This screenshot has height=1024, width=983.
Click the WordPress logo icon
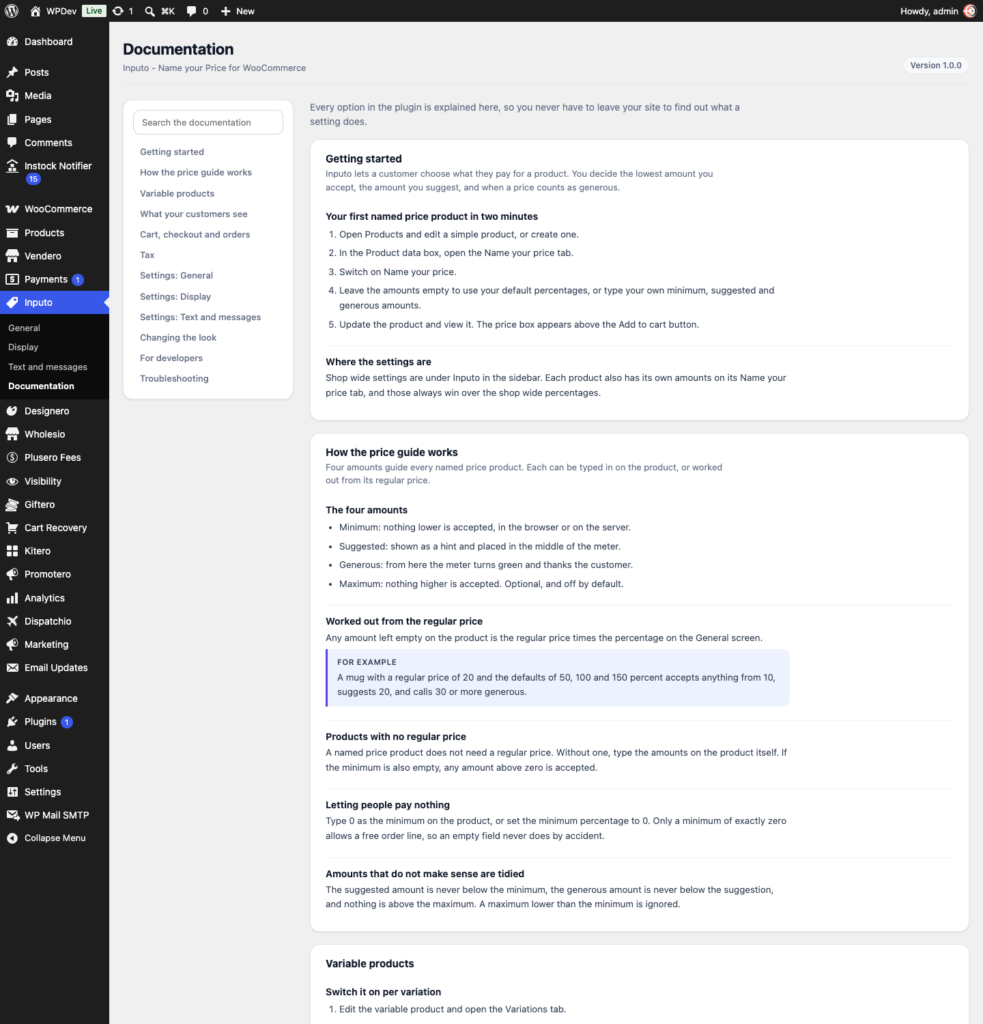(x=12, y=11)
